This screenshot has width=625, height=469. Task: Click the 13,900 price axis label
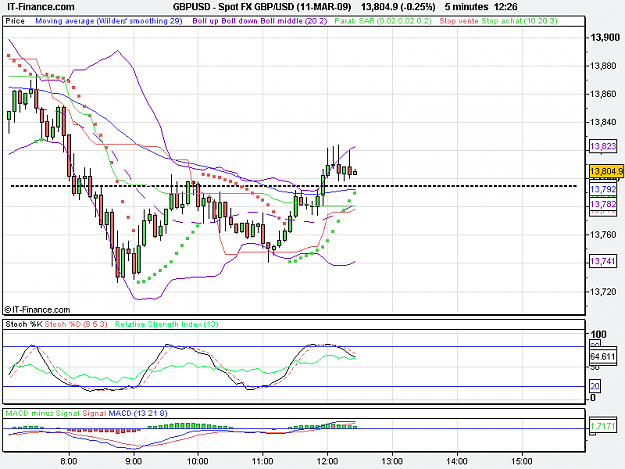pyautogui.click(x=605, y=37)
